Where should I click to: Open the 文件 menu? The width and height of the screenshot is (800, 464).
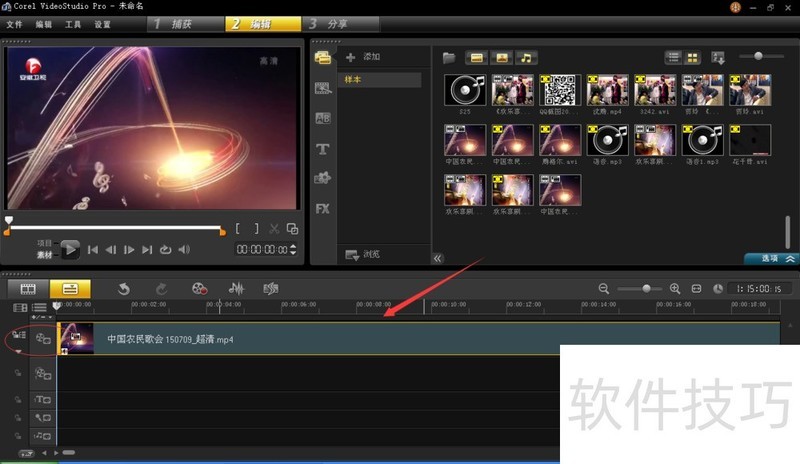pos(14,23)
